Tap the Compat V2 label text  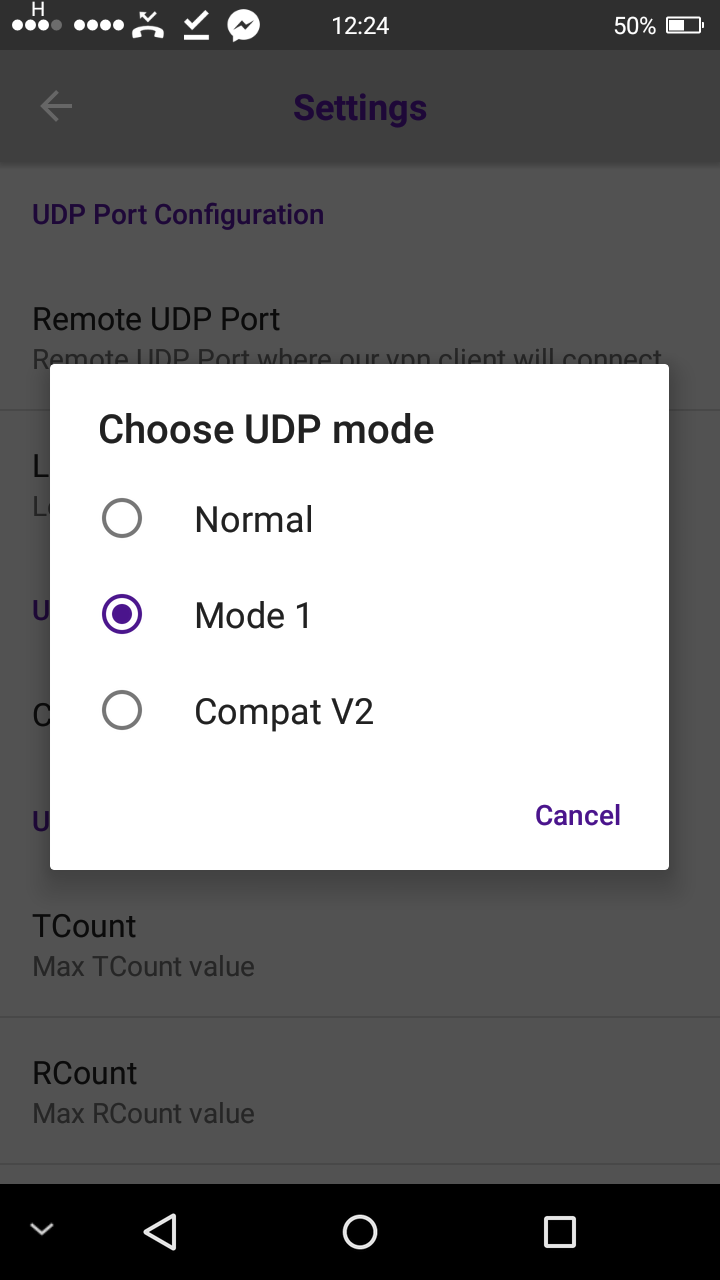pyautogui.click(x=284, y=712)
